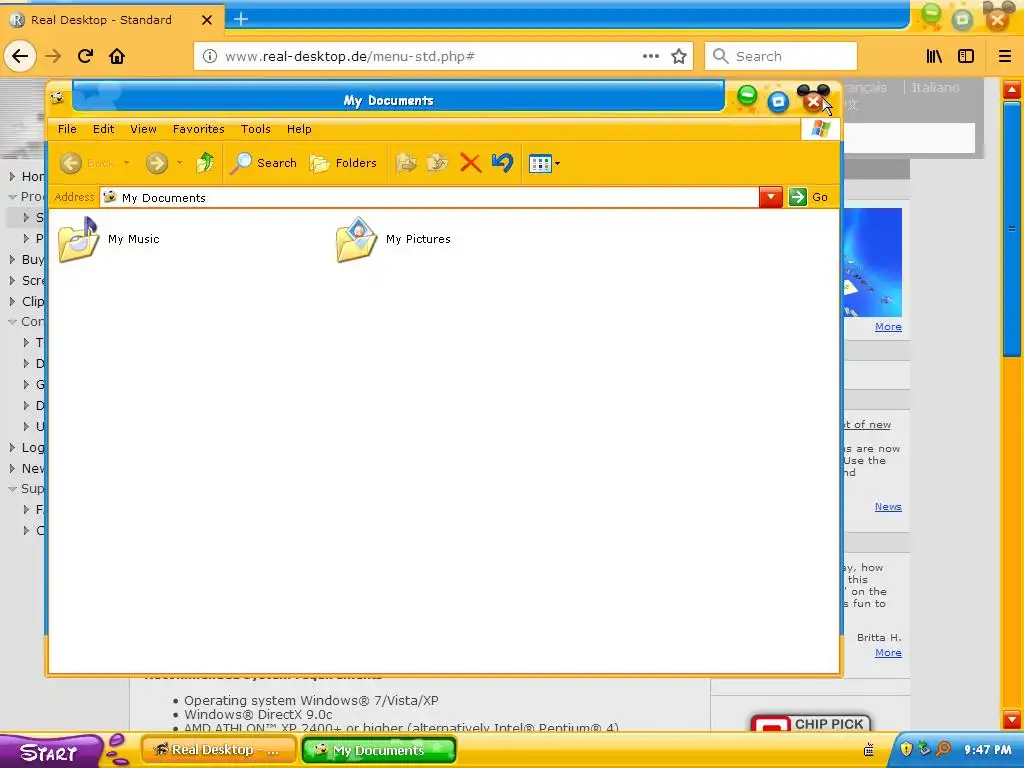Open a new browser tab
This screenshot has width=1024, height=768.
click(x=241, y=19)
